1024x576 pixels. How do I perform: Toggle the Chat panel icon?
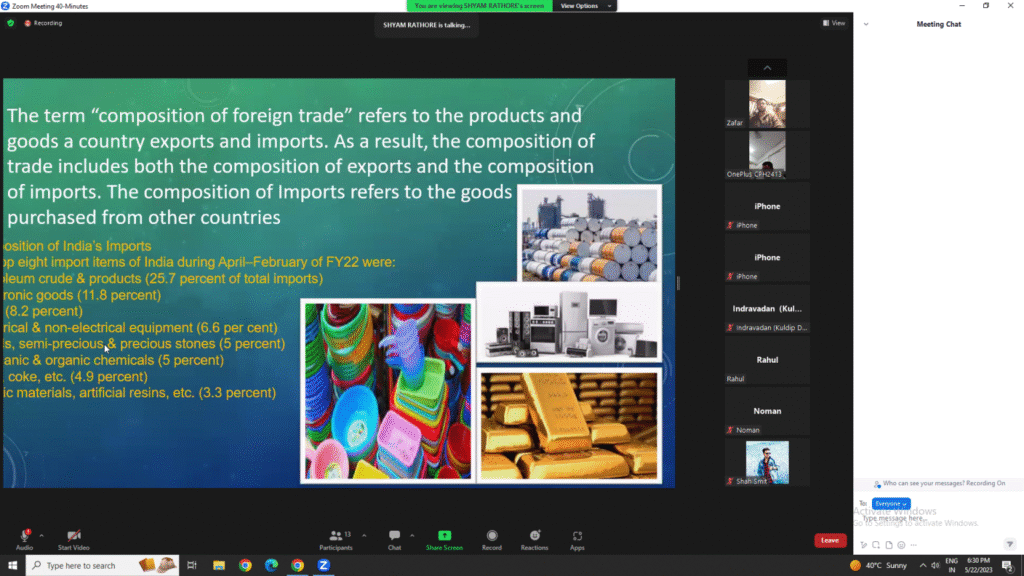coord(394,536)
